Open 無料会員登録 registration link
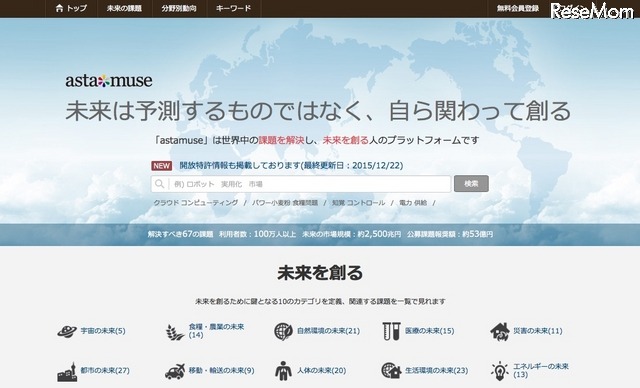Image resolution: width=640 pixels, height=388 pixels. coord(518,8)
